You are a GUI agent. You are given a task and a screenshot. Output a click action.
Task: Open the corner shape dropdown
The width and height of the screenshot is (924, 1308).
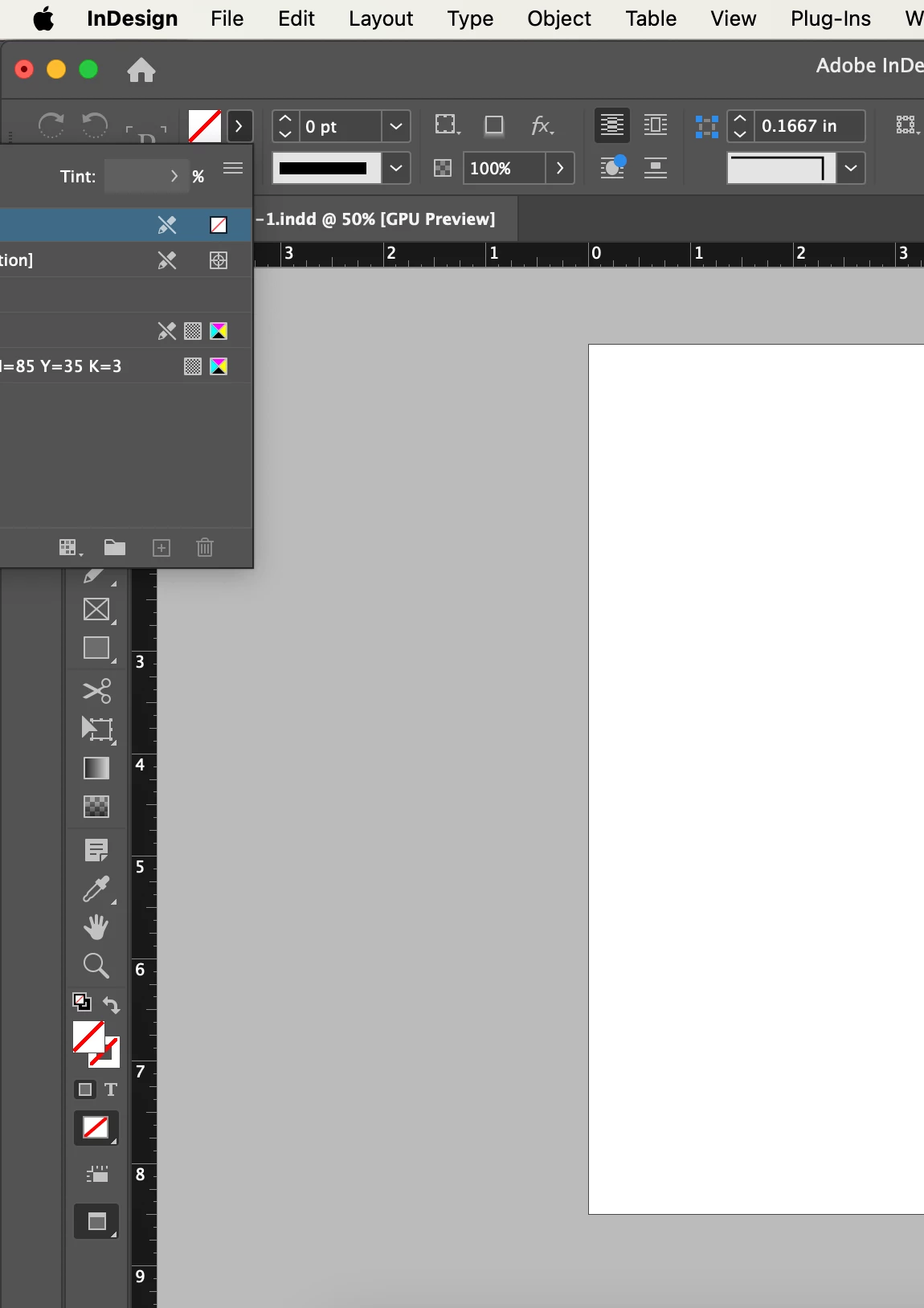point(851,168)
